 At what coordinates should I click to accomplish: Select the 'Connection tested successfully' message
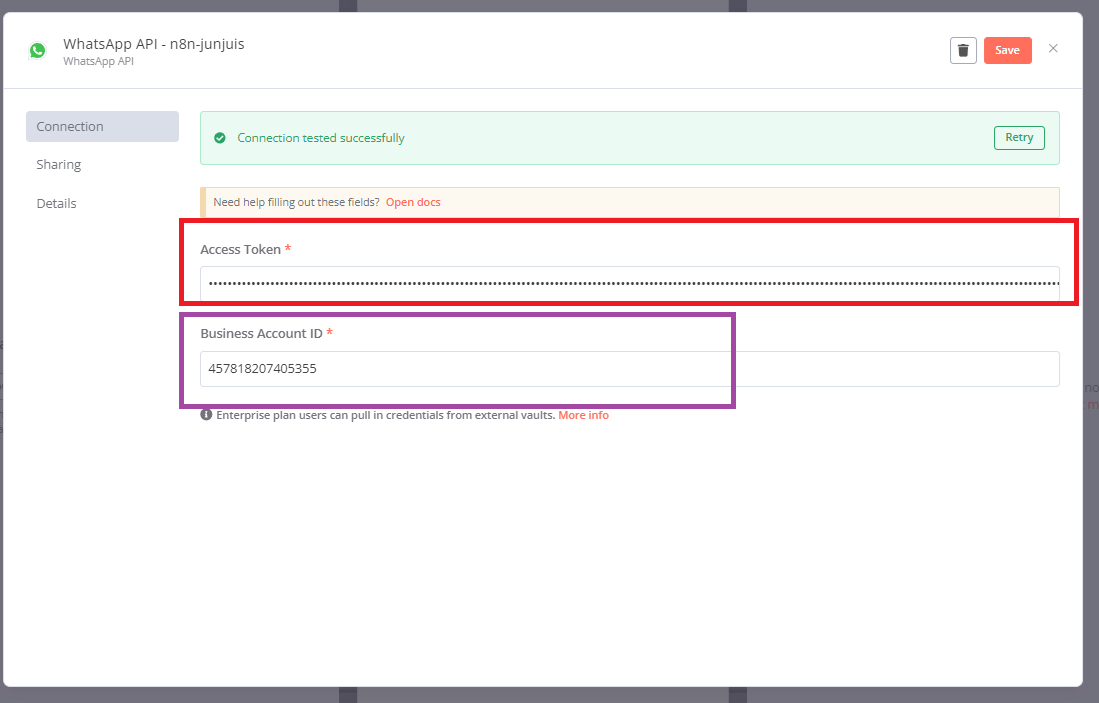[321, 138]
